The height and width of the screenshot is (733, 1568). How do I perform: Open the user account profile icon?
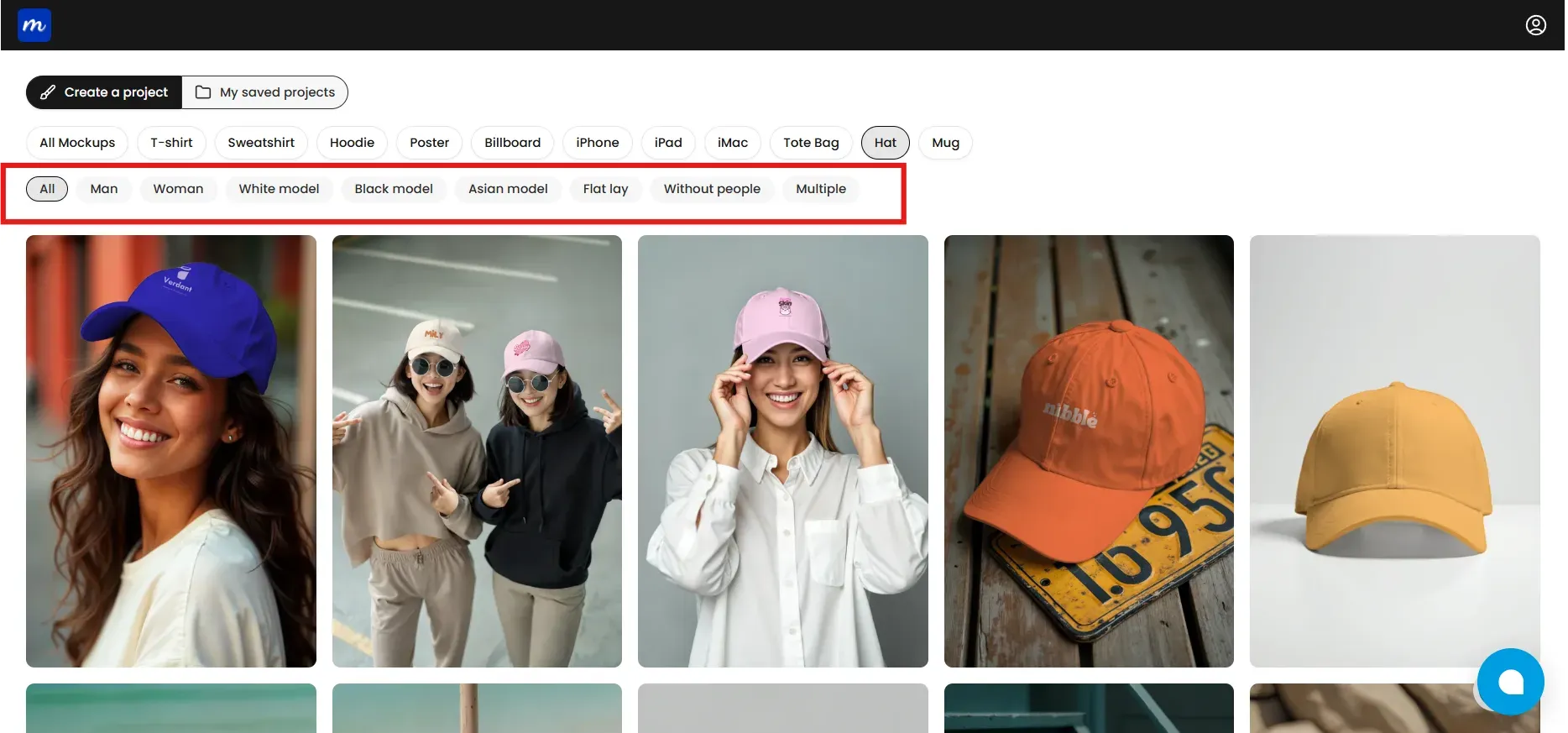(1535, 25)
